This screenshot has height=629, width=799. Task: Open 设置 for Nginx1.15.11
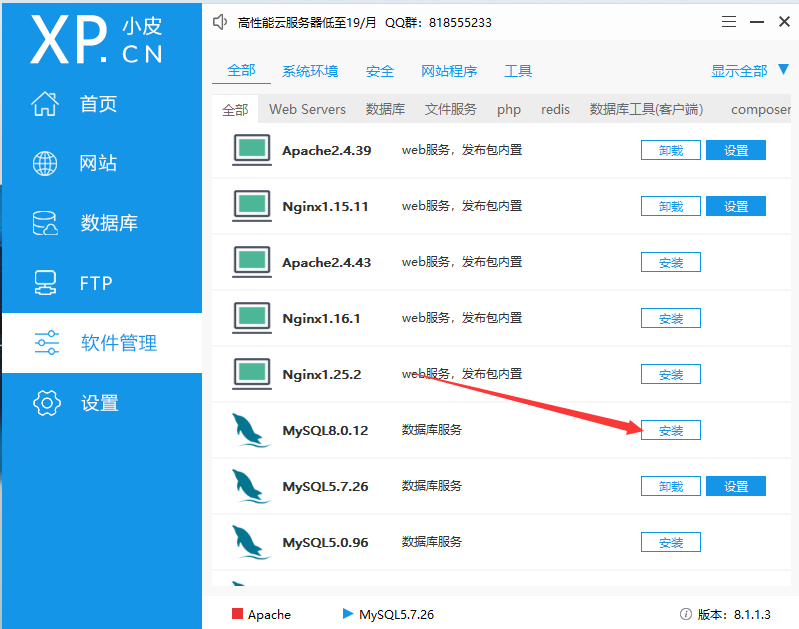(x=736, y=206)
